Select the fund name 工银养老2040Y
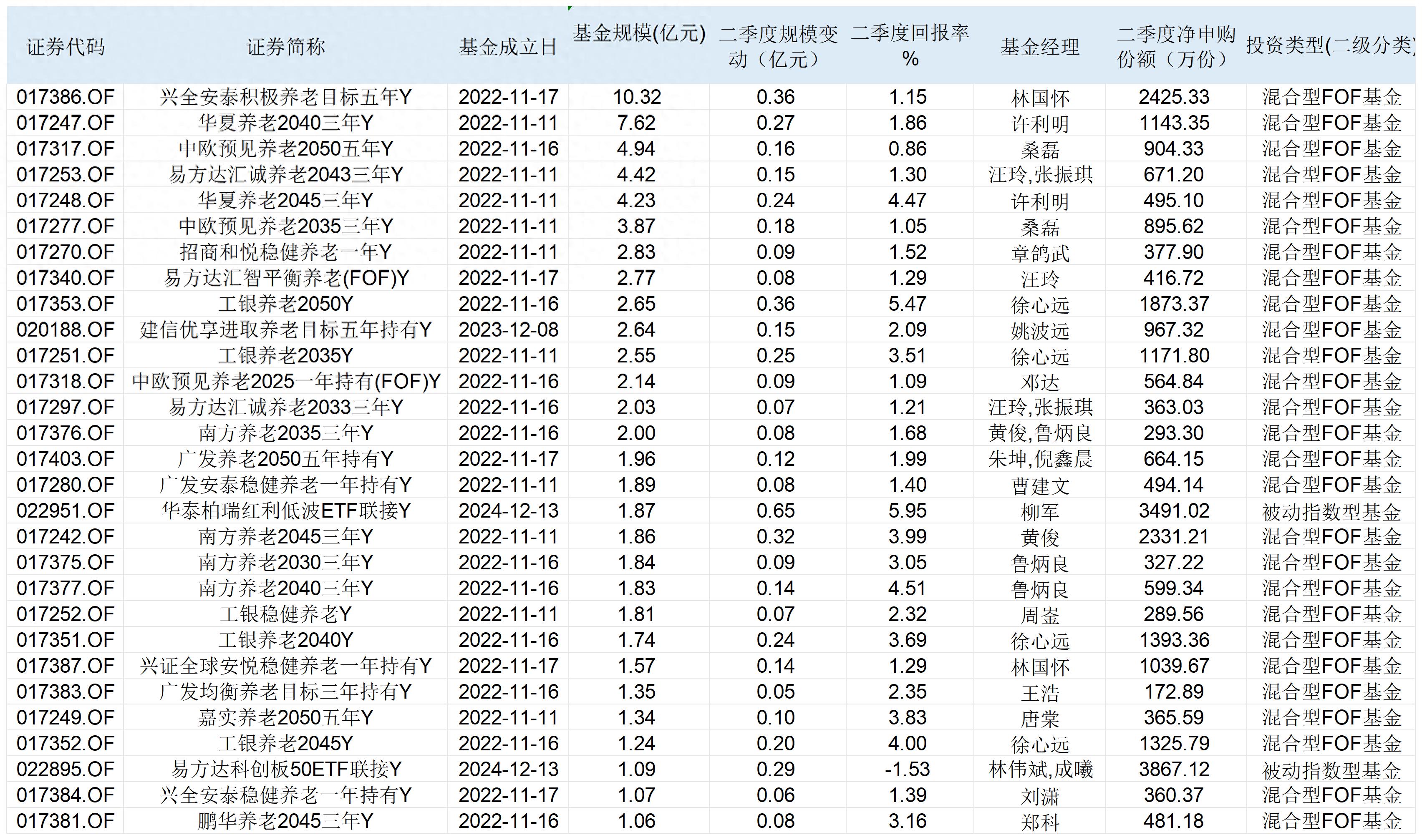This screenshot has height=840, width=1422. 286,640
